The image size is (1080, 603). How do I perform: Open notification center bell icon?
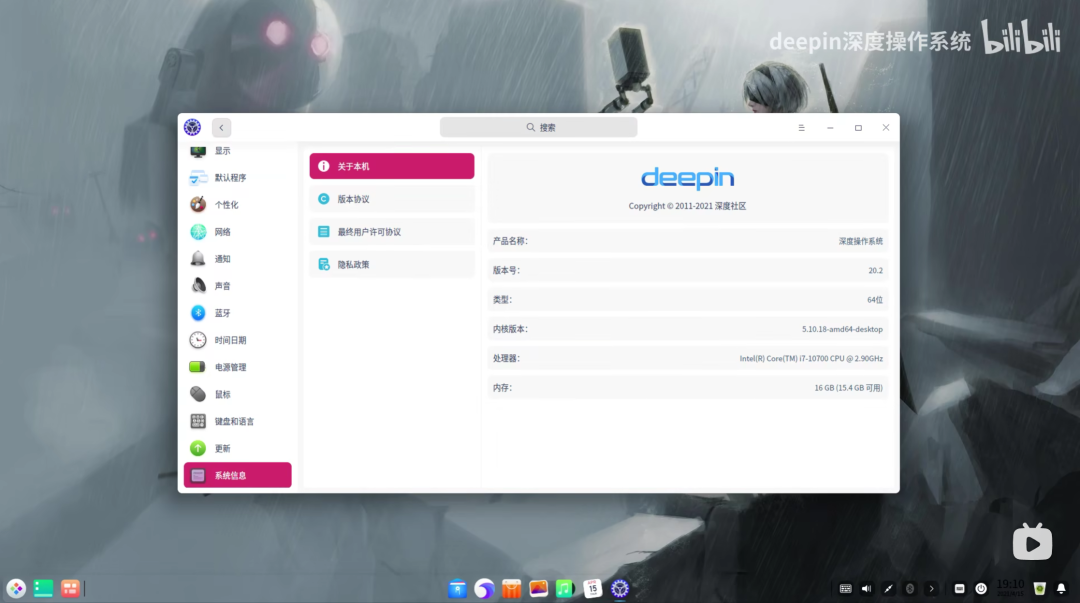point(1061,589)
